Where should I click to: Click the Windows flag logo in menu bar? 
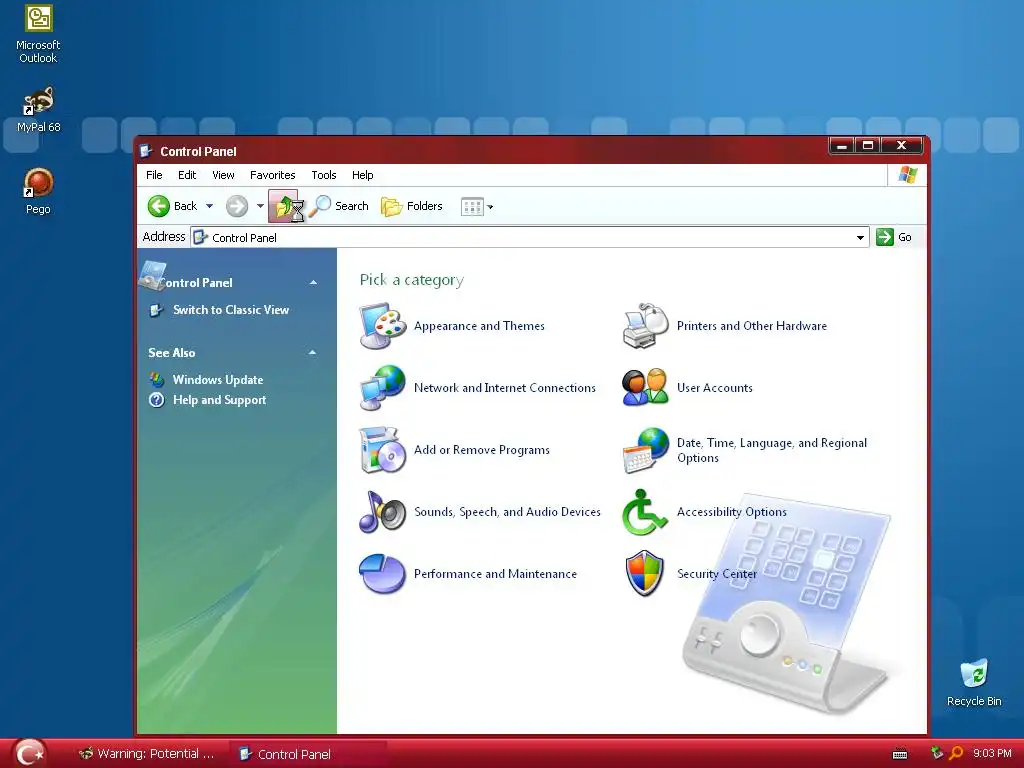click(x=908, y=174)
